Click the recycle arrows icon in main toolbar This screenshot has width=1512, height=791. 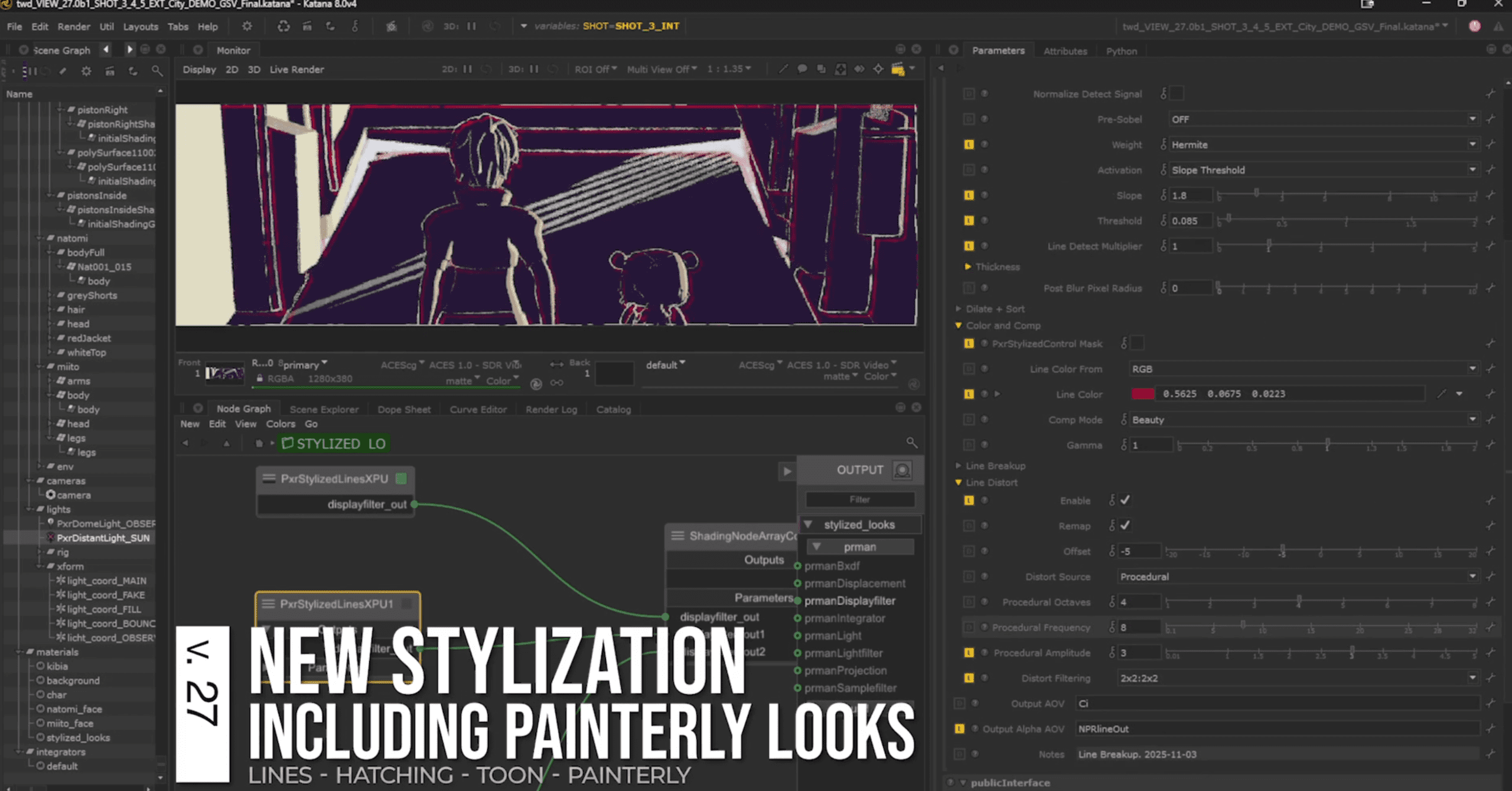pyautogui.click(x=283, y=27)
